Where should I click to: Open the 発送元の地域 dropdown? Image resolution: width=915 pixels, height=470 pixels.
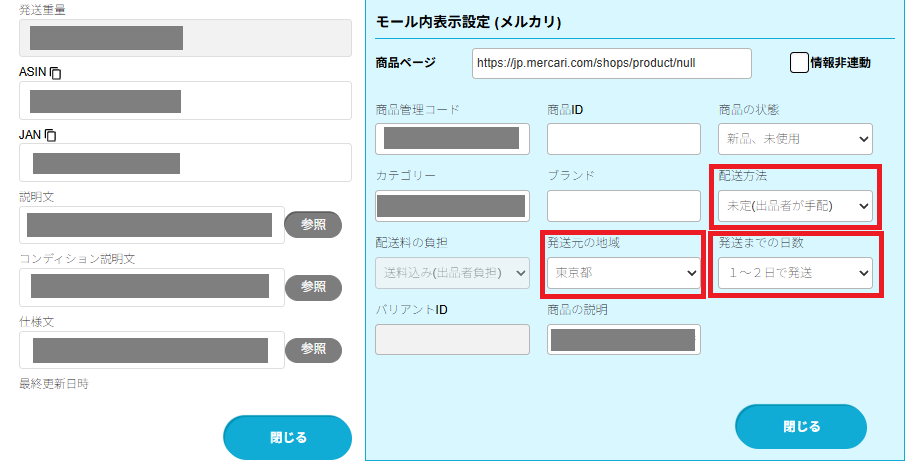click(623, 272)
